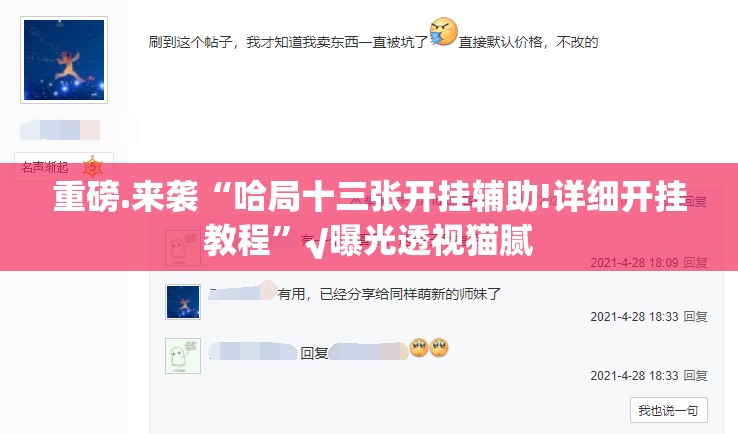Viewport: 738px width, 434px height.
Task: Click the 我也说一句 button
Action: click(669, 410)
